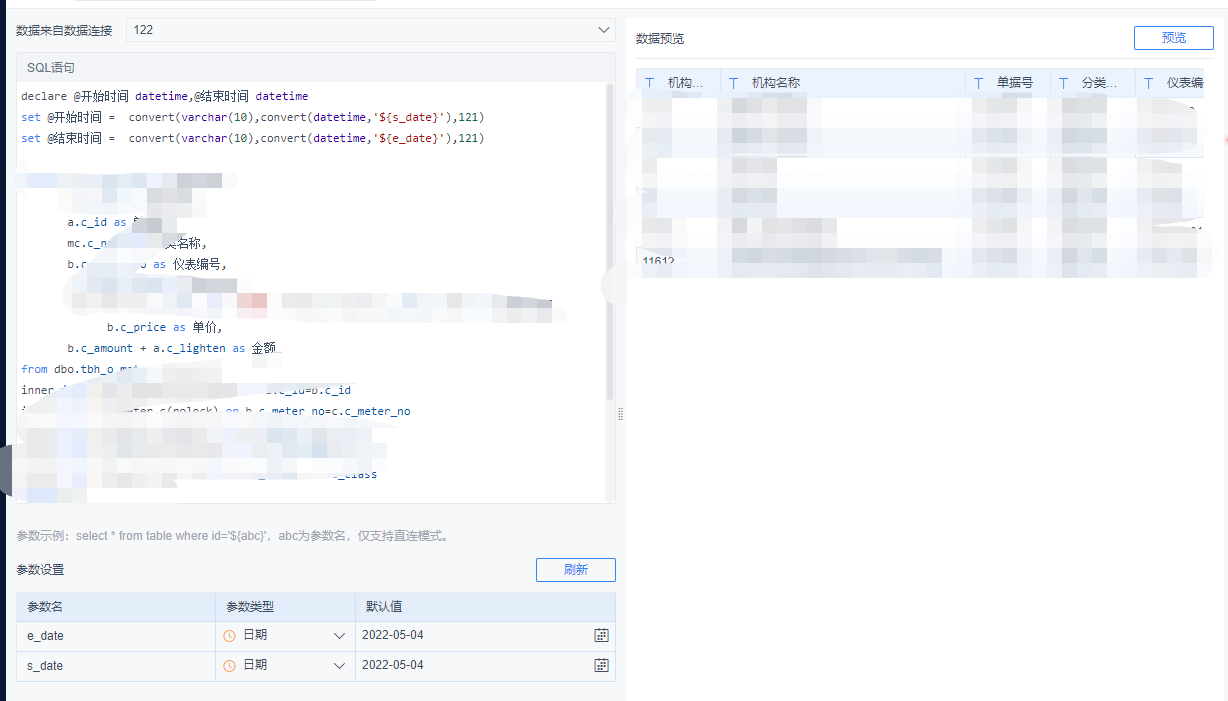The width and height of the screenshot is (1228, 701).
Task: Click text-type icon of 单据号 column
Action: (979, 83)
